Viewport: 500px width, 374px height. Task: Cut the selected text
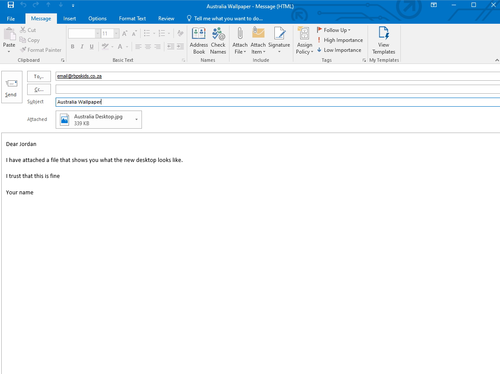click(28, 30)
